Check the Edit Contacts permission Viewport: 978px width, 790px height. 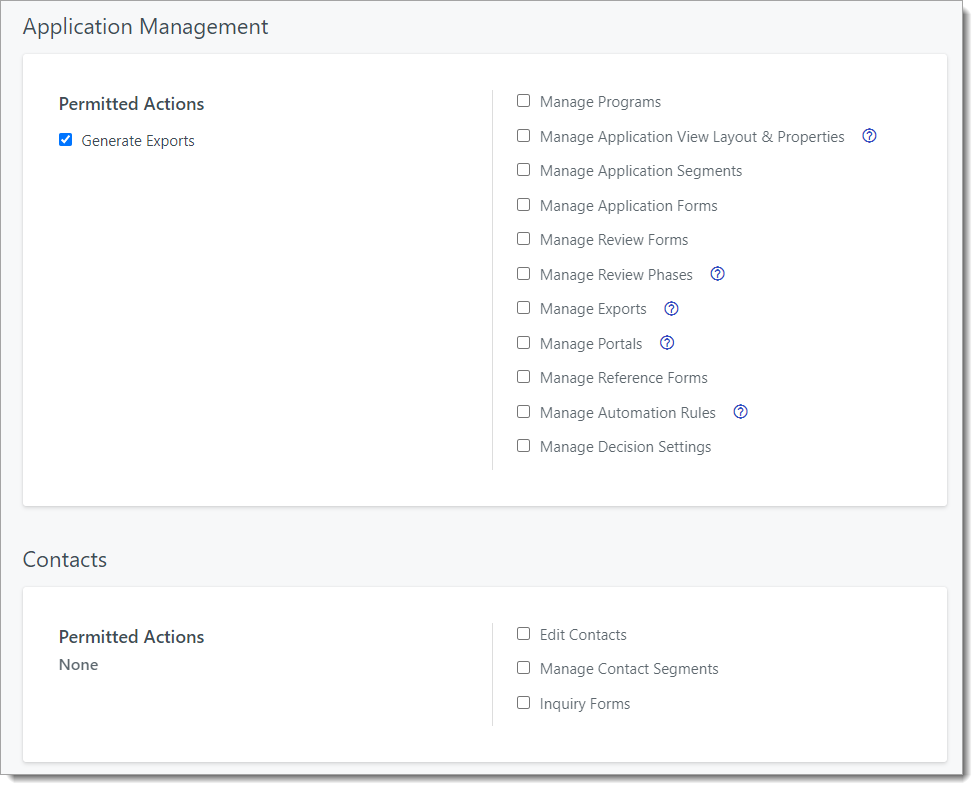tap(523, 633)
